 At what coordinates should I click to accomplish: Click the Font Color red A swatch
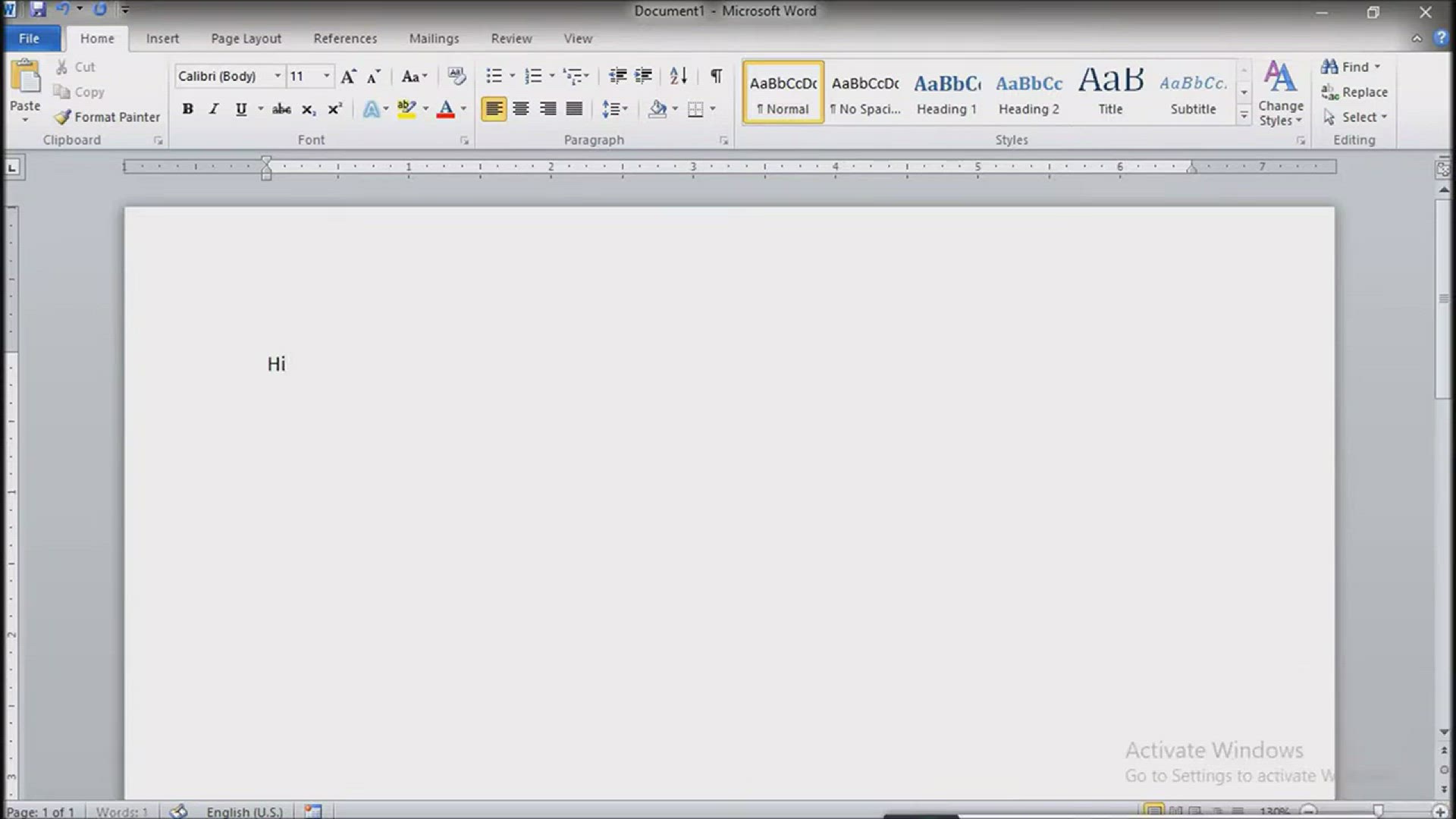[446, 109]
